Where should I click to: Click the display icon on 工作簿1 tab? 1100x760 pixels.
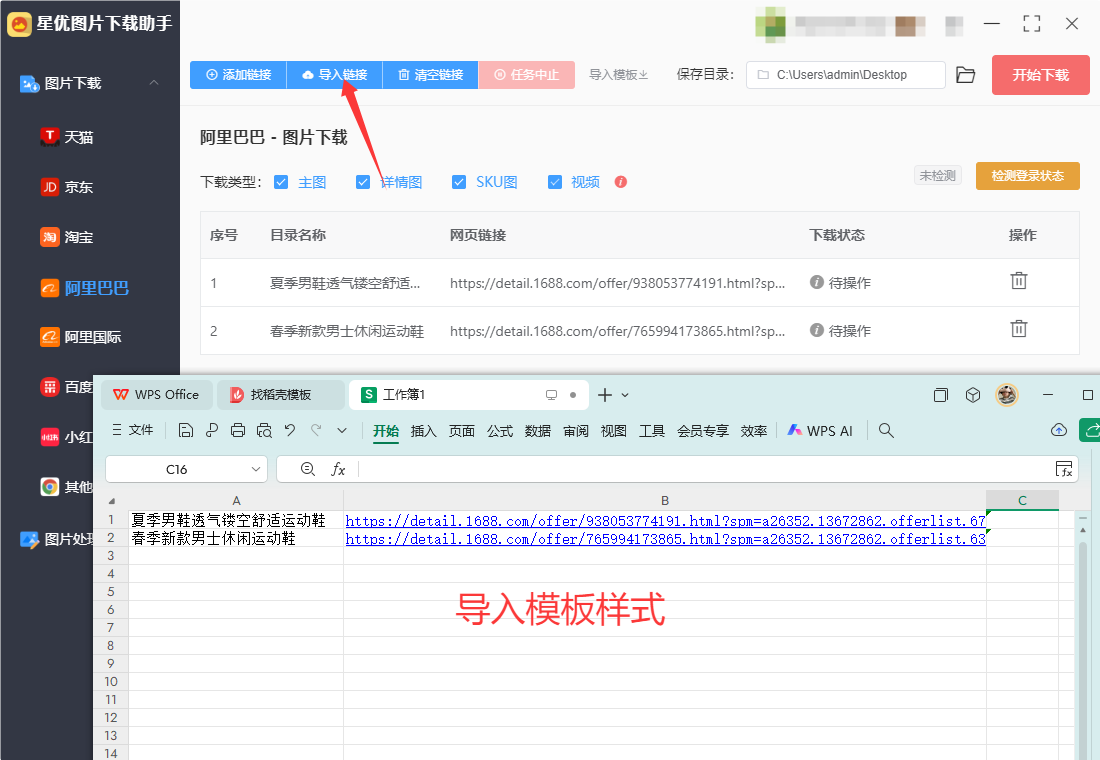(x=551, y=395)
